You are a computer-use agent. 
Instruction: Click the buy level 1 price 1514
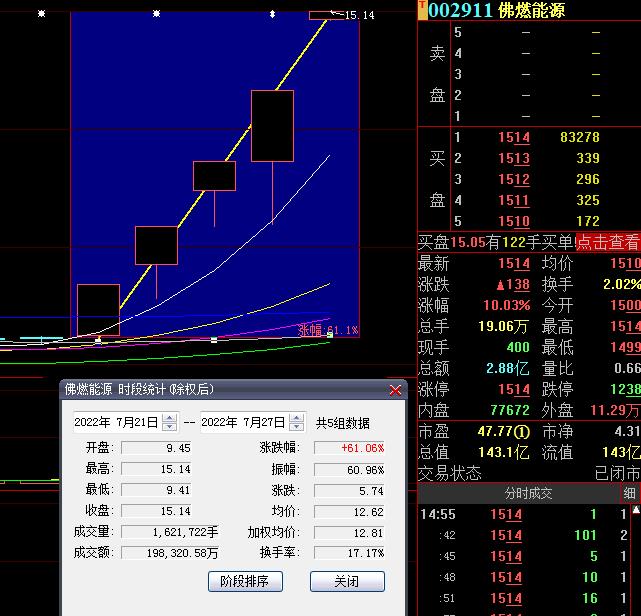(513, 137)
